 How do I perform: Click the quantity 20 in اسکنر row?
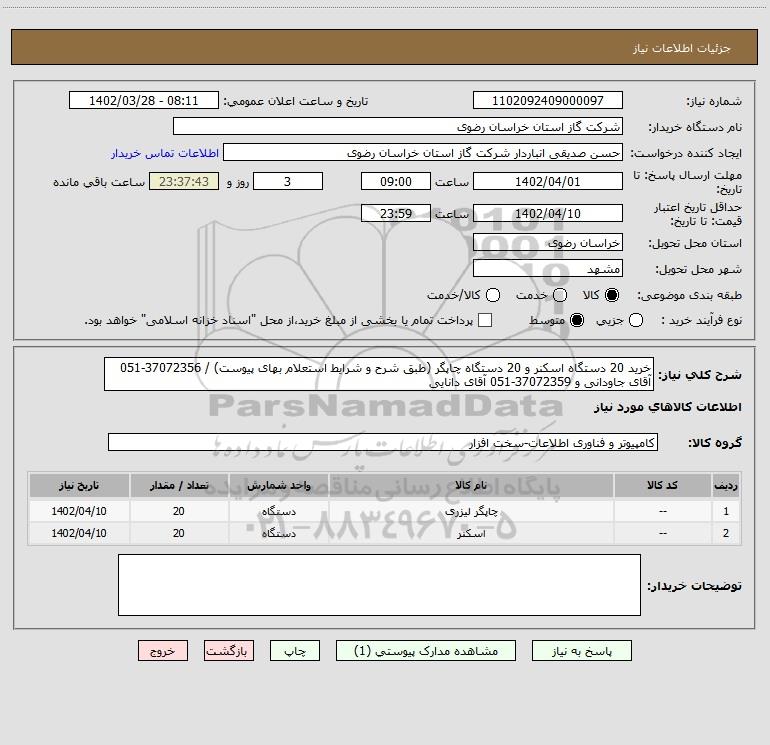pyautogui.click(x=179, y=533)
